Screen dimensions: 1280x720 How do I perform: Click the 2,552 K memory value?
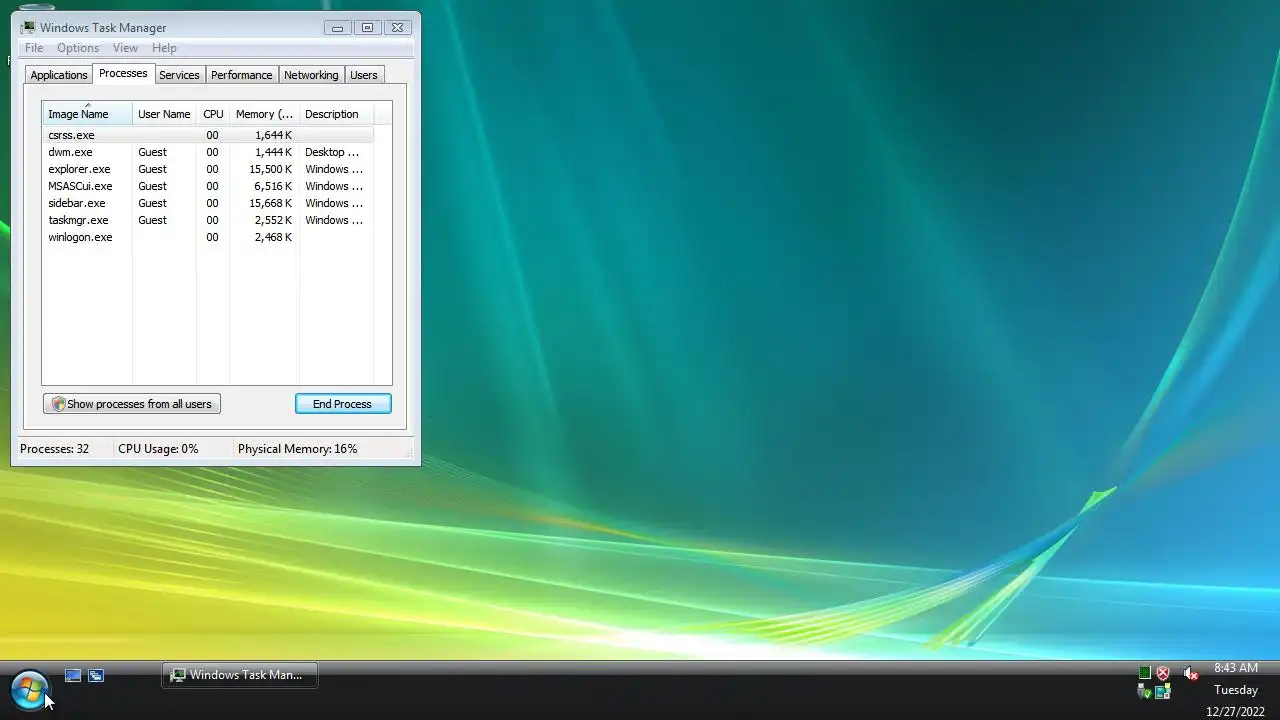[x=273, y=220]
